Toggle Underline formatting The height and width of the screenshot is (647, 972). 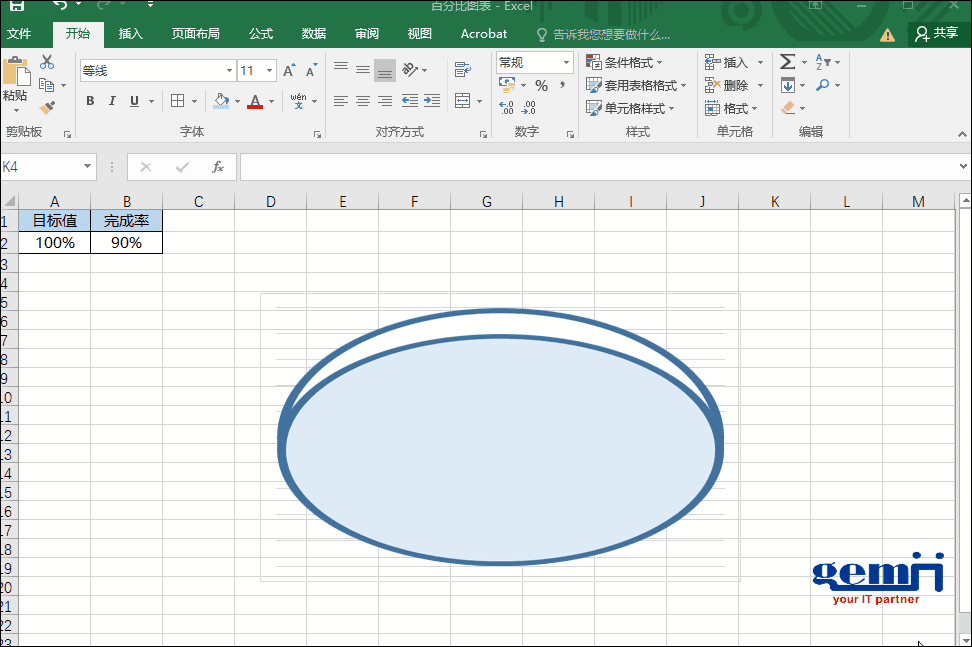click(x=134, y=101)
